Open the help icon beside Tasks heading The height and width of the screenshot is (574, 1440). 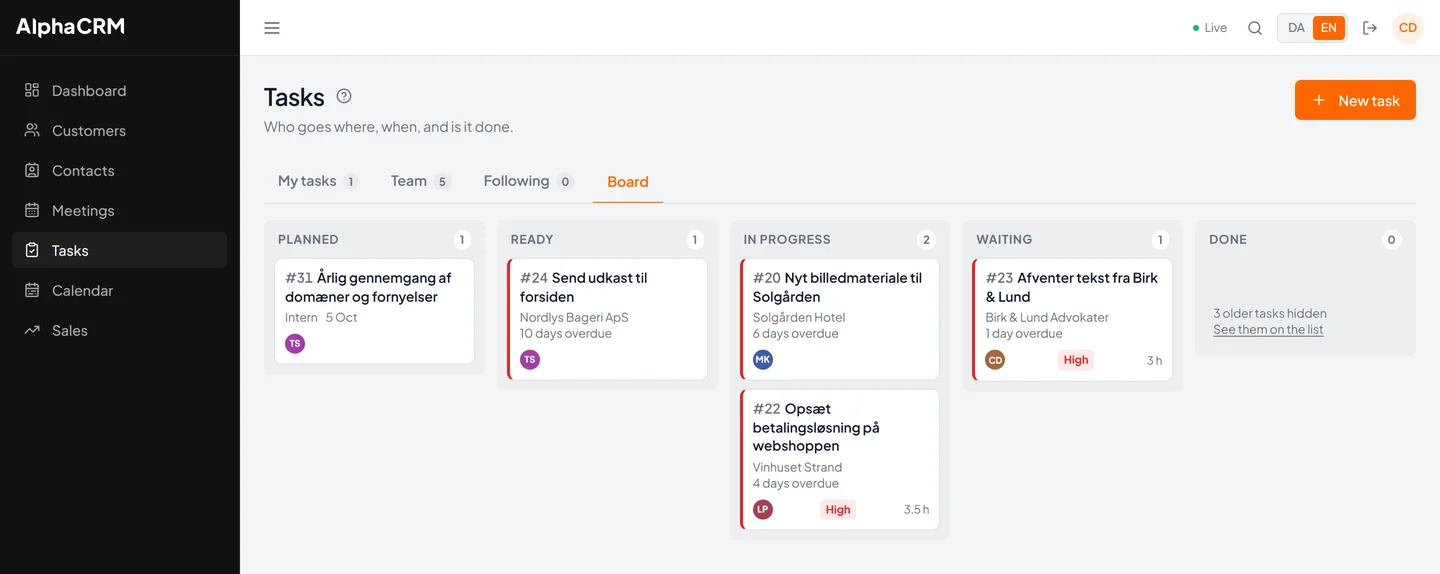coord(344,96)
